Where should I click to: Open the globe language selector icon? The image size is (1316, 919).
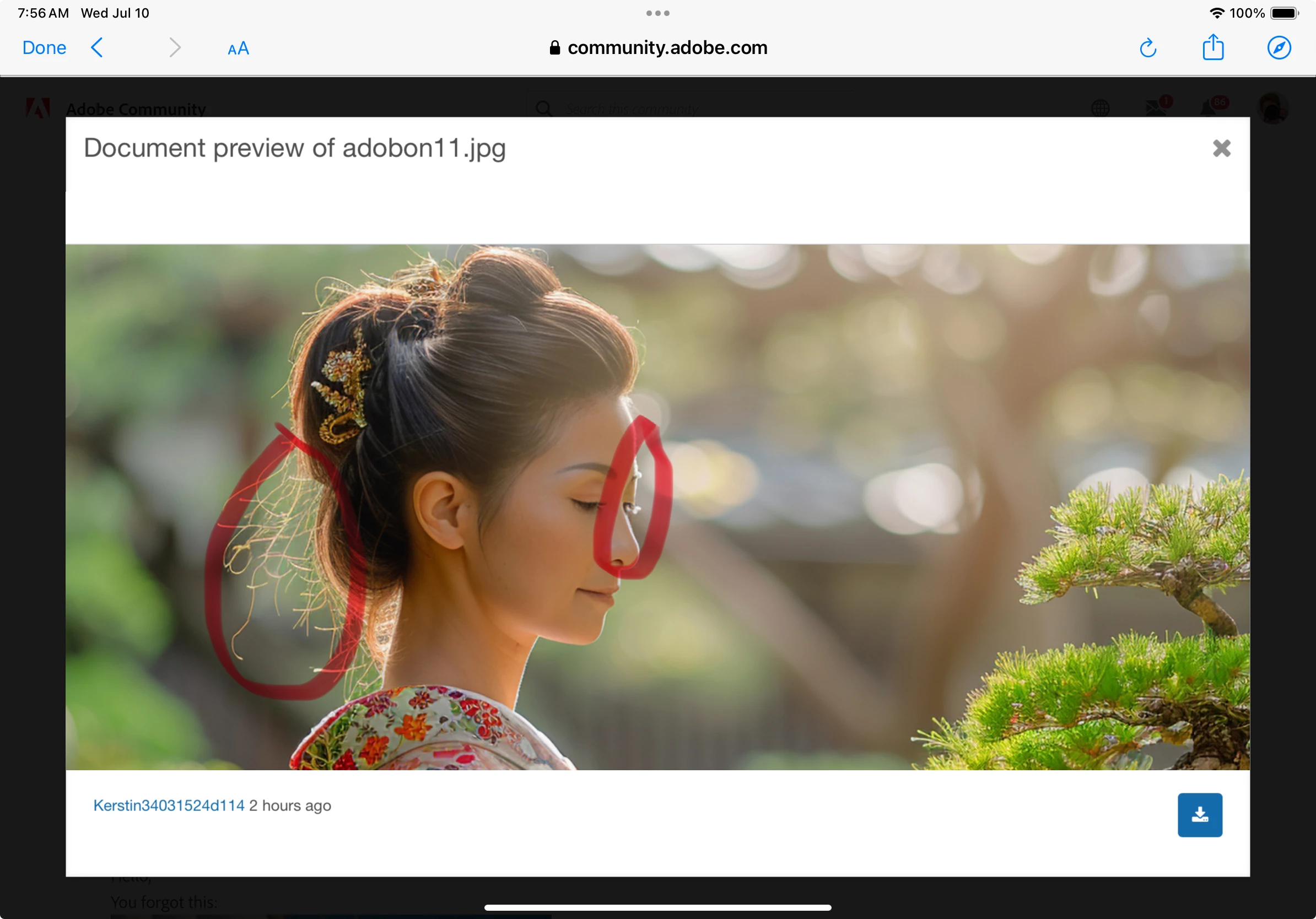[x=1100, y=108]
